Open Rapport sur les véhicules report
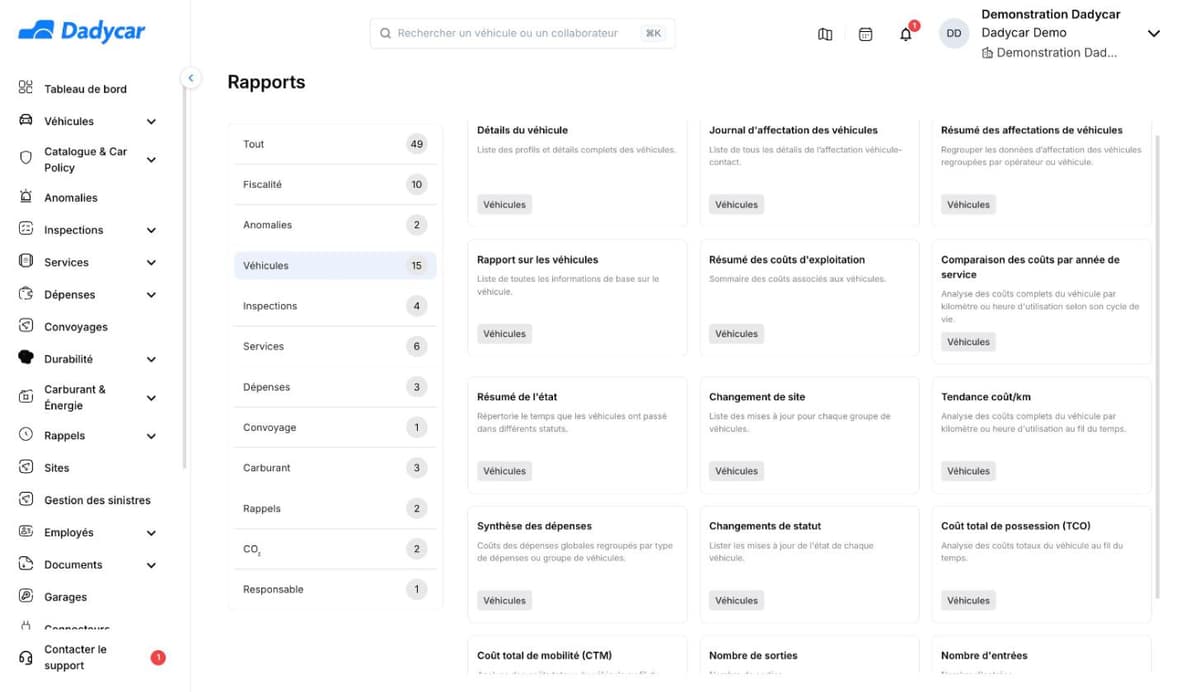1200x692 pixels. point(577,298)
